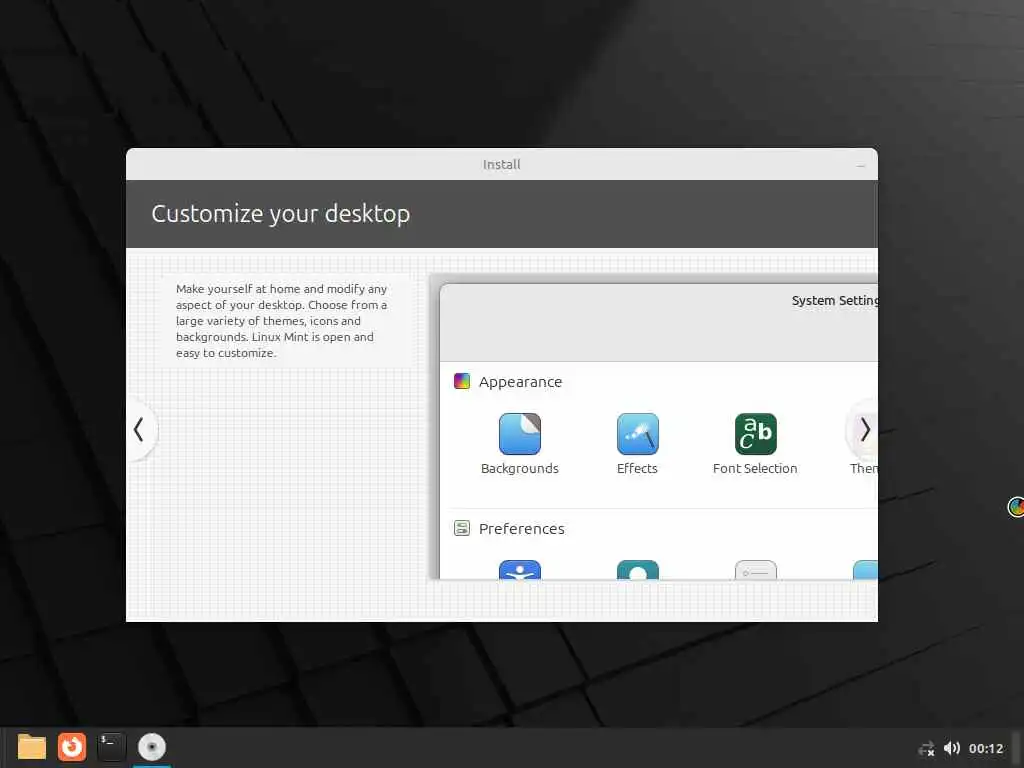Open the clock showing 00:12
Screen dimensions: 1024x768
point(986,749)
